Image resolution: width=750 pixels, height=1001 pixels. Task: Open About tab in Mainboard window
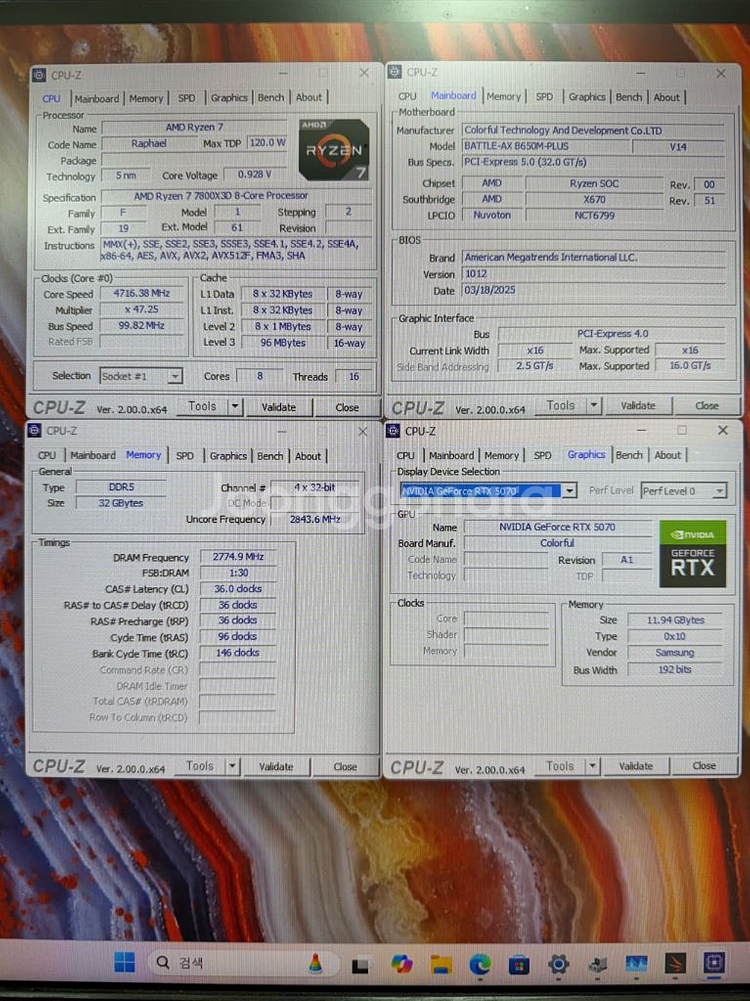[666, 97]
